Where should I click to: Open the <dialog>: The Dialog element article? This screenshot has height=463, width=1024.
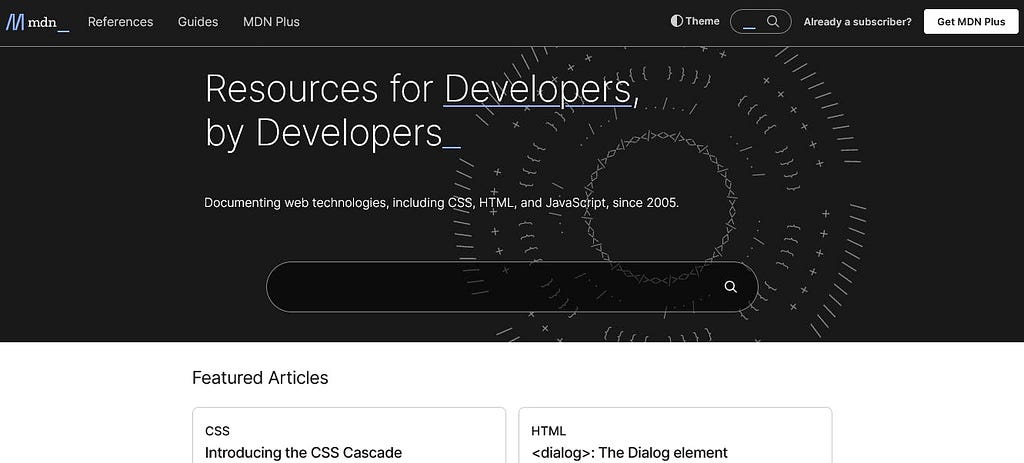coord(630,453)
